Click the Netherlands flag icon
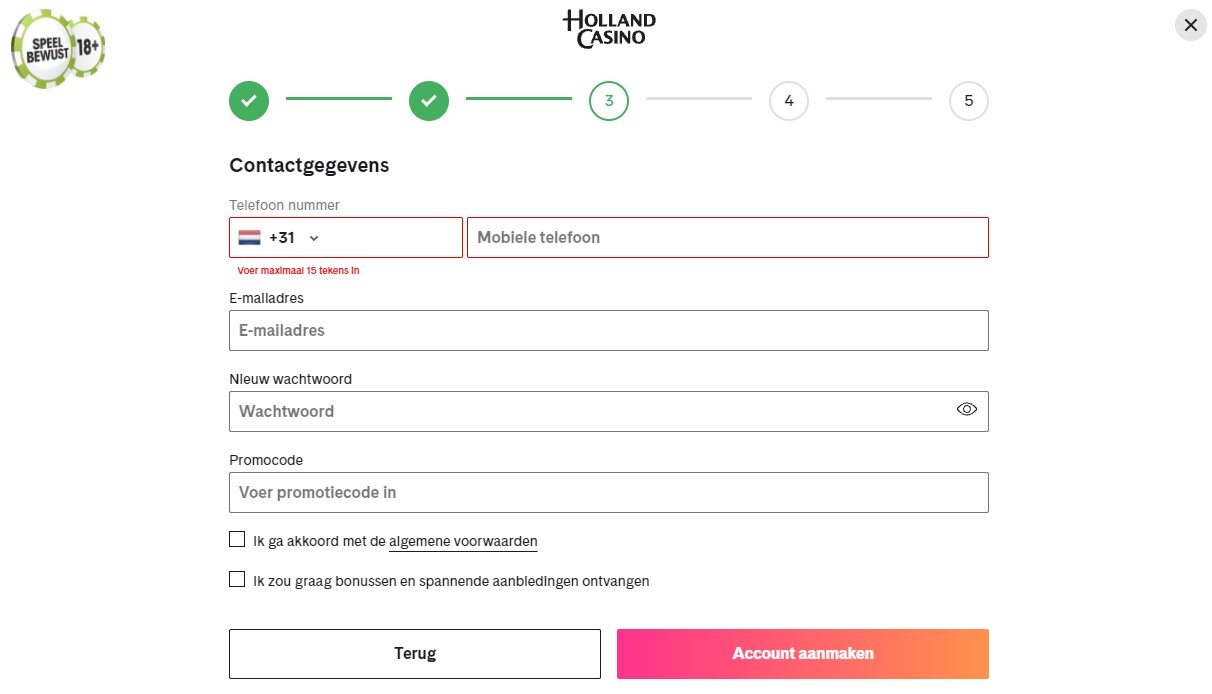The image size is (1212, 694). tap(249, 238)
